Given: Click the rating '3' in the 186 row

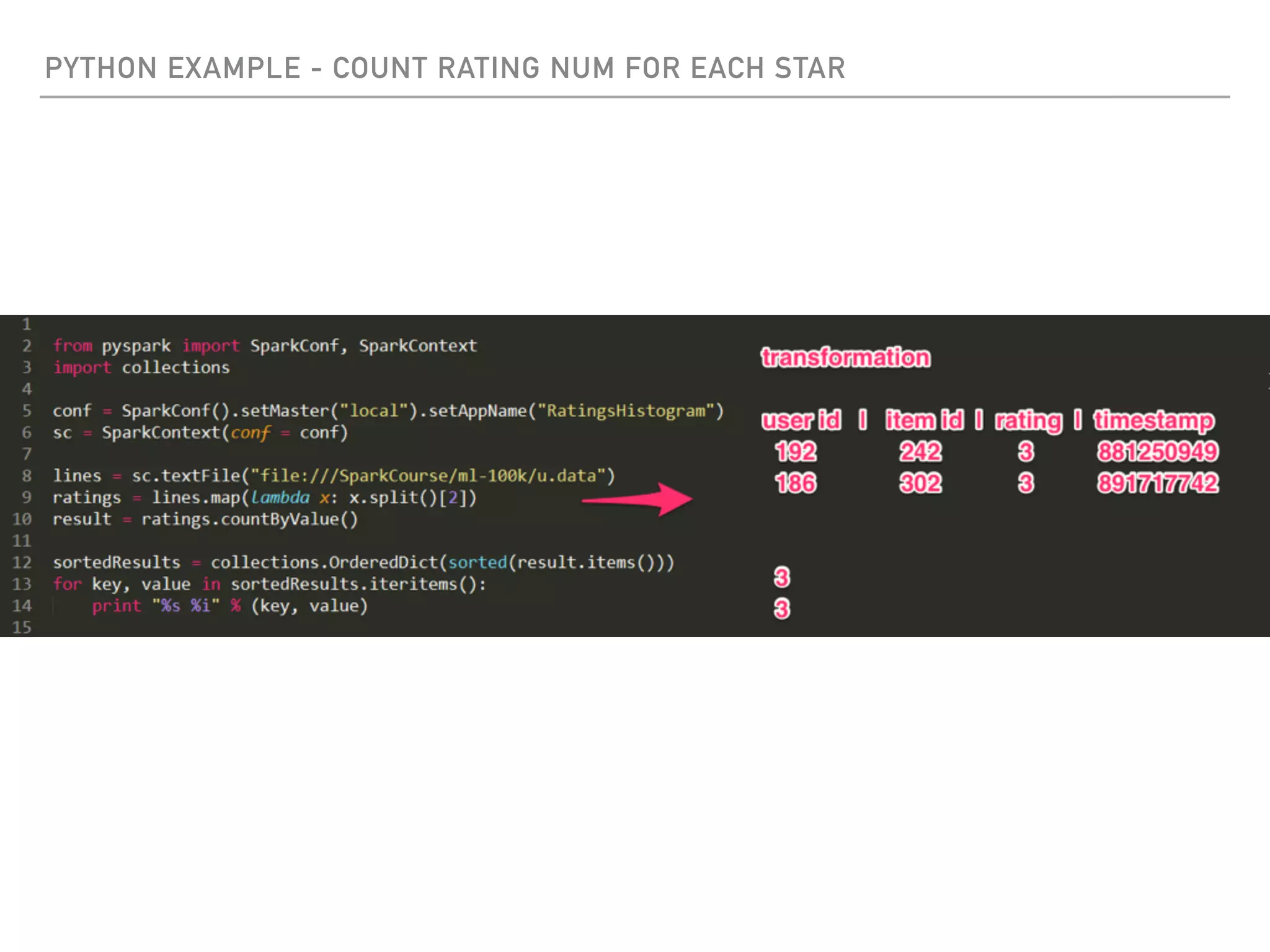Looking at the screenshot, I should tap(1026, 483).
